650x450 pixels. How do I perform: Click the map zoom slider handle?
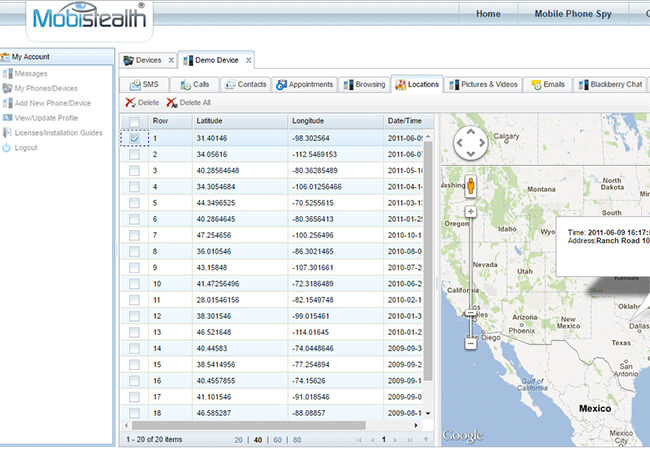[x=470, y=313]
